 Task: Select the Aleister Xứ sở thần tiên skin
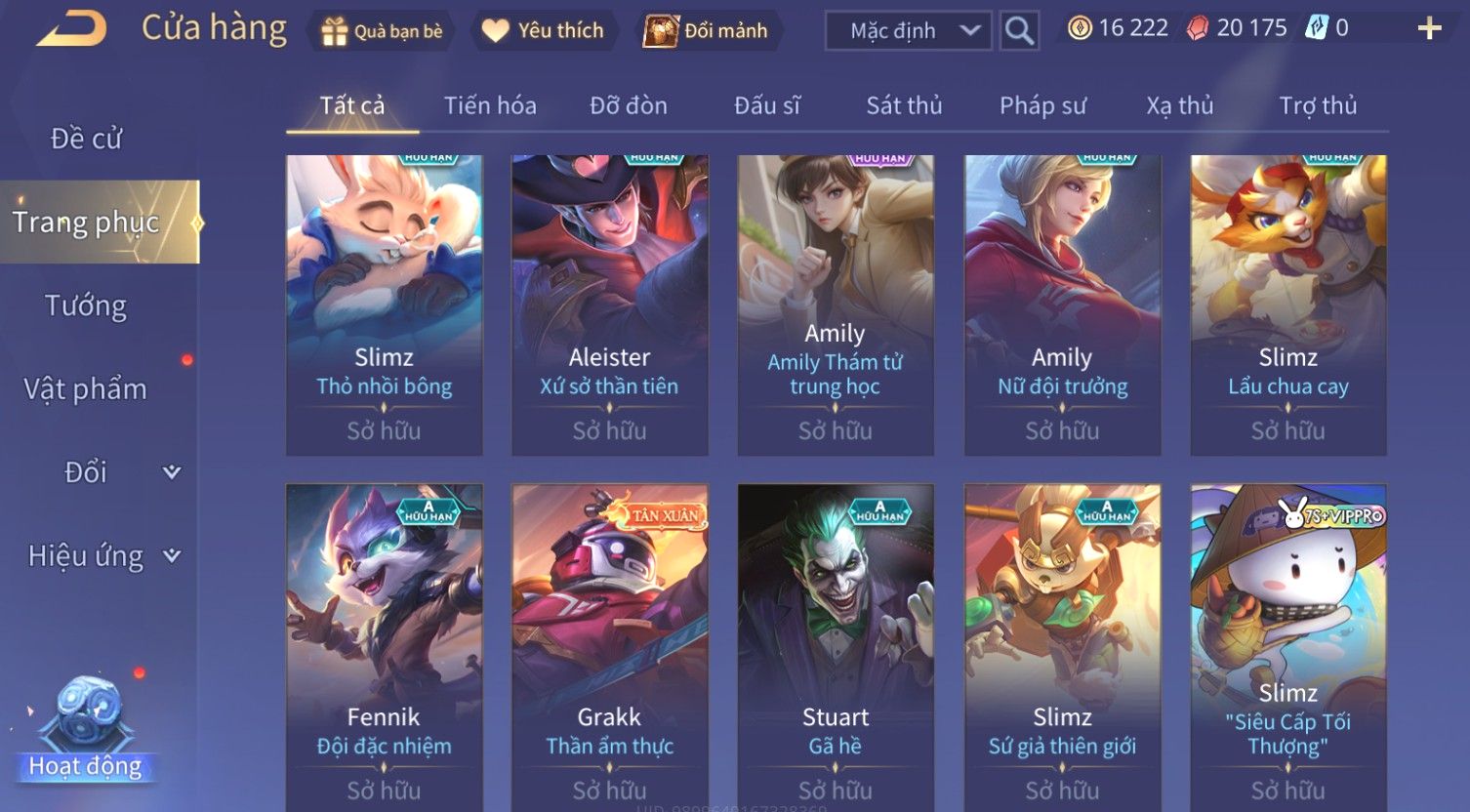[610, 304]
